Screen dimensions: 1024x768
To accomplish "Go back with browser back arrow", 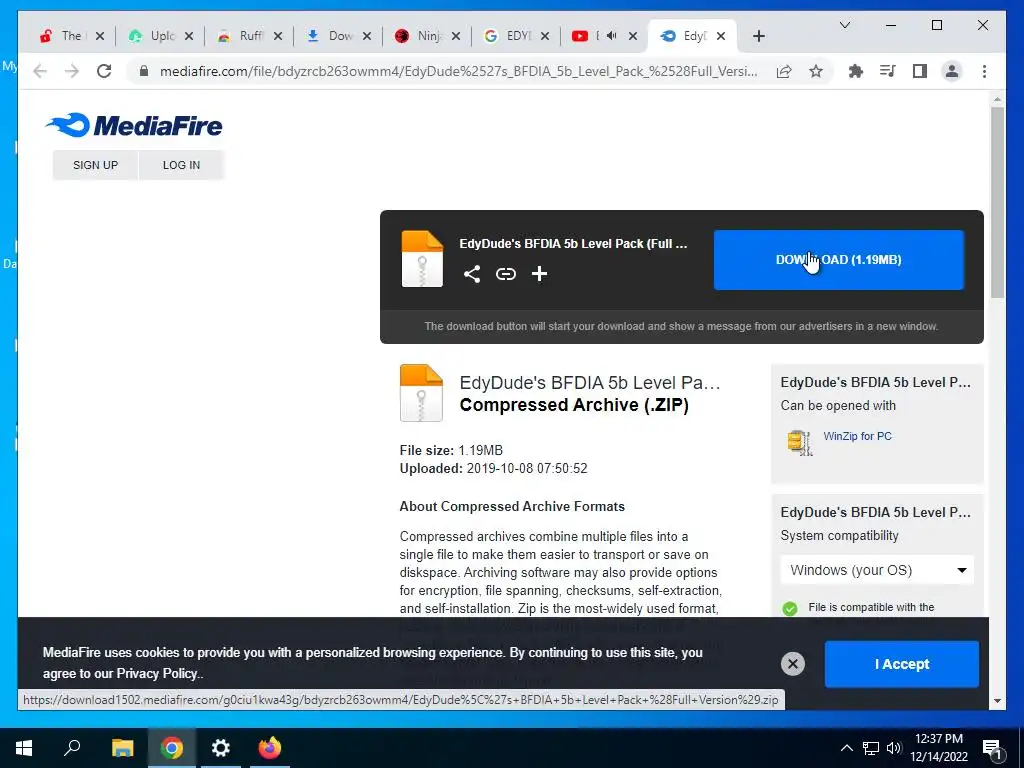I will (x=40, y=71).
